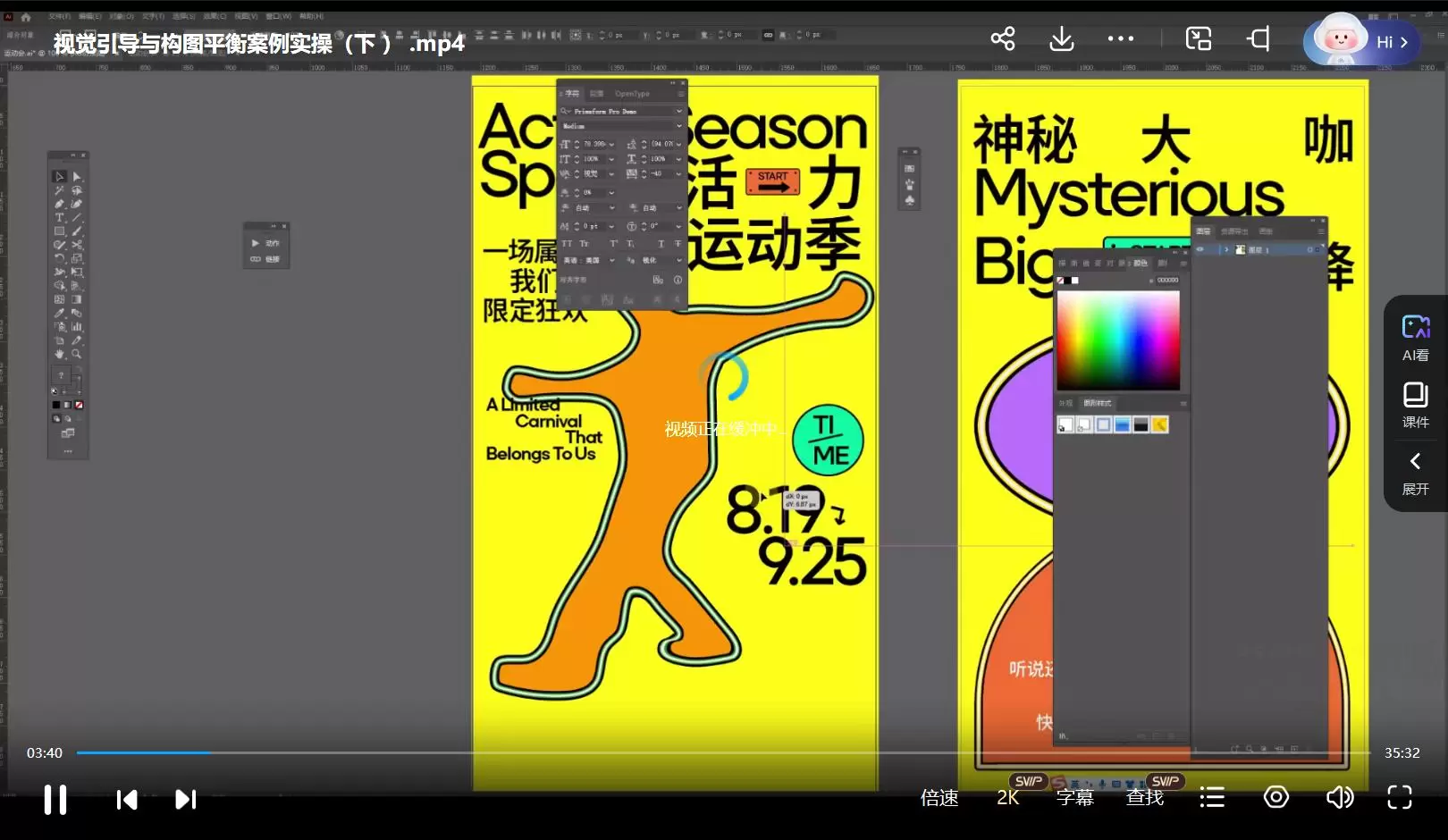Screen dimensions: 1448x840
Task: Toggle All Caps in Character panel
Action: click(567, 244)
